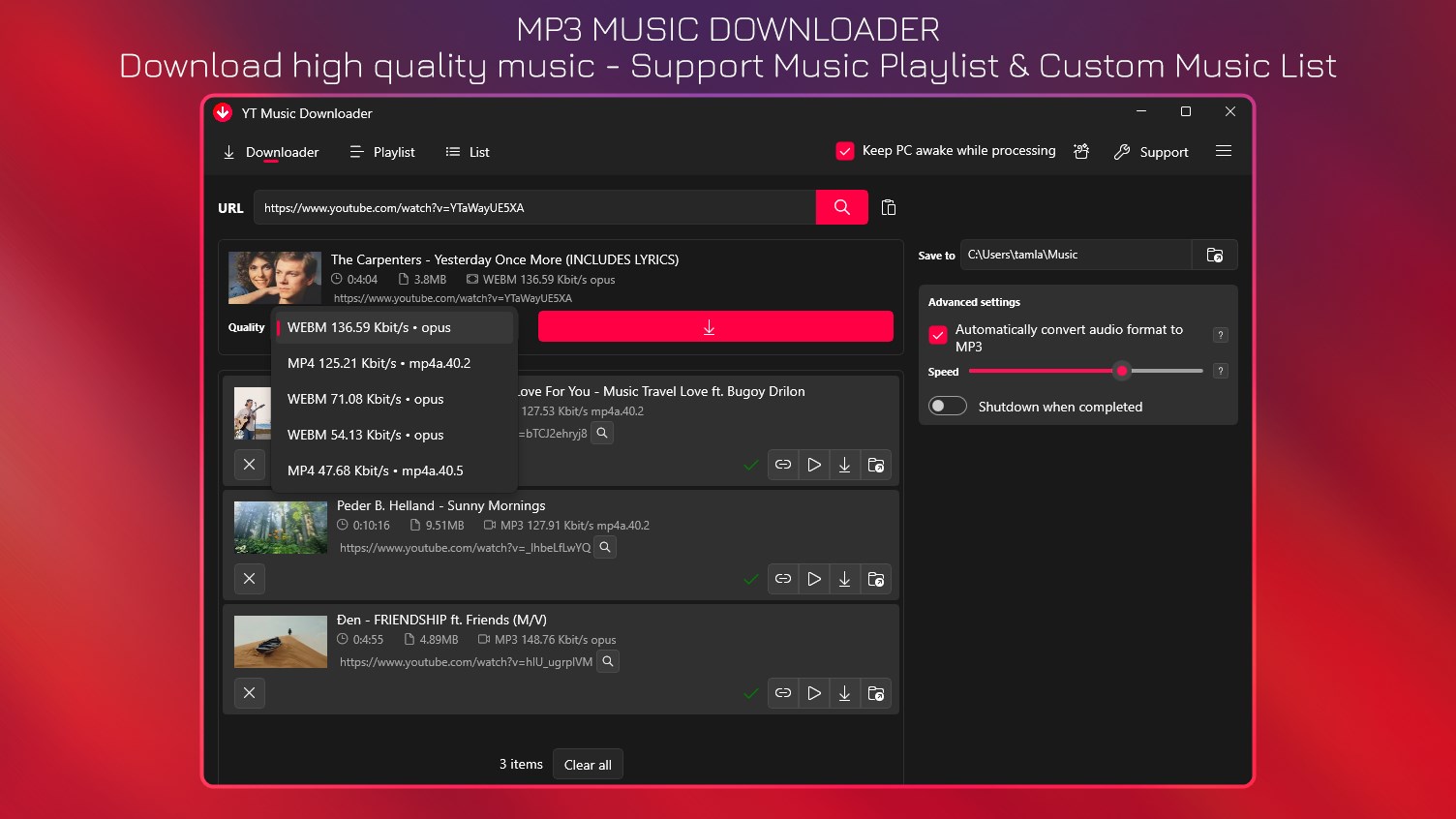Uncheck Keep PC awake while processing
The width and height of the screenshot is (1456, 819).
845,150
